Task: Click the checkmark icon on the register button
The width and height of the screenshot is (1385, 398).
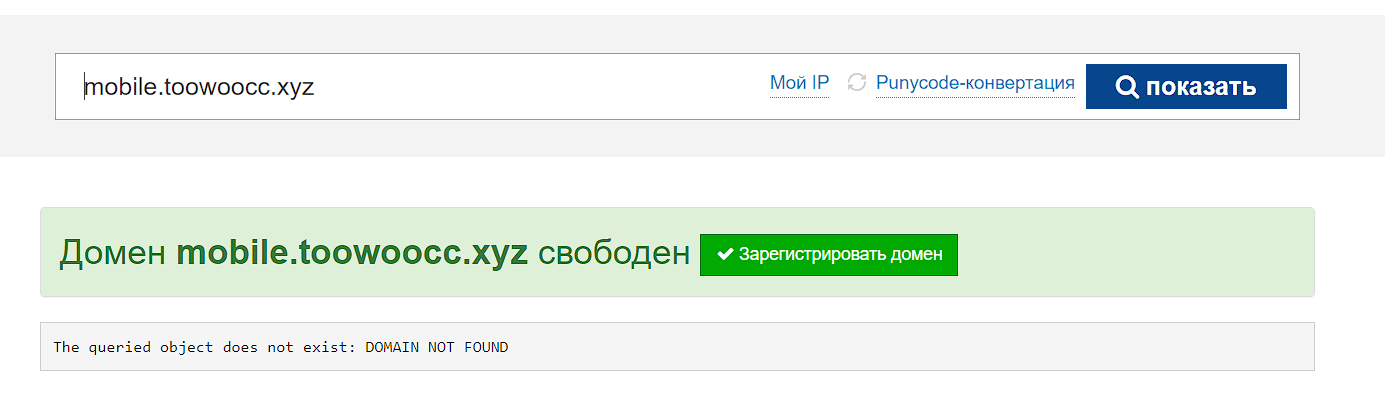Action: pos(725,254)
